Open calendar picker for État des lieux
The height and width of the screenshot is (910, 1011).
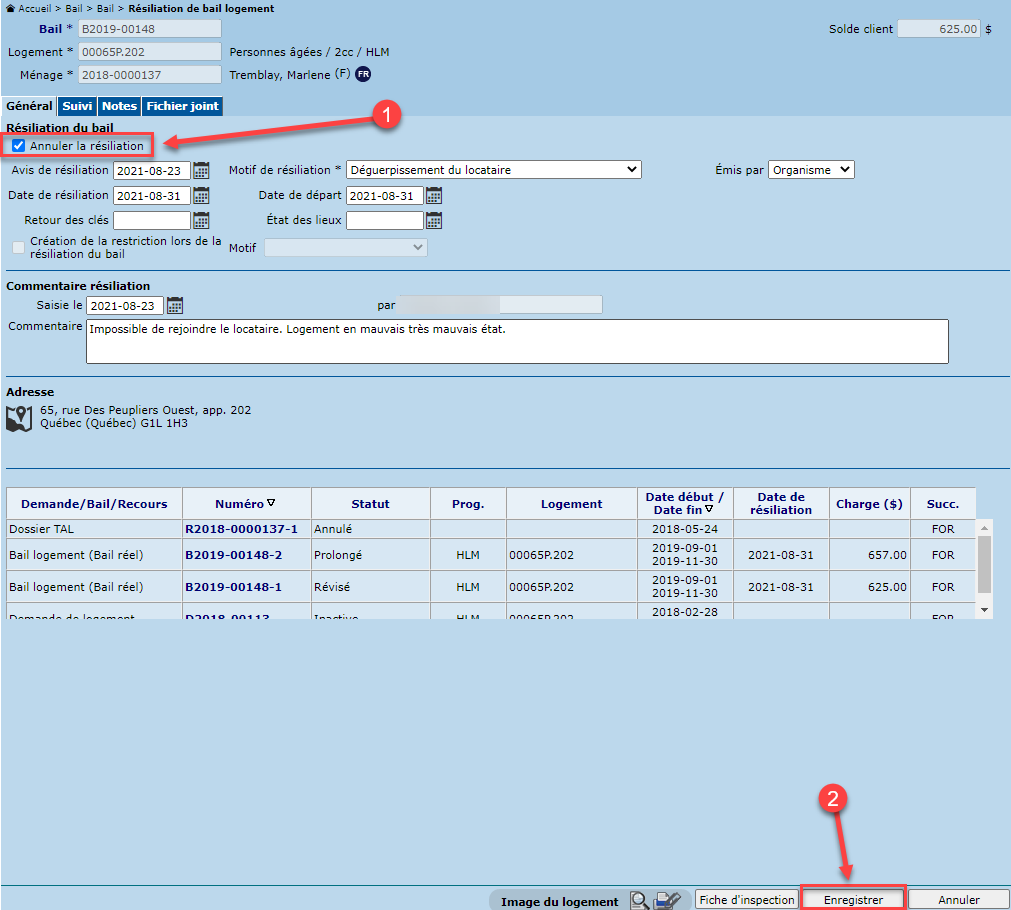[433, 220]
